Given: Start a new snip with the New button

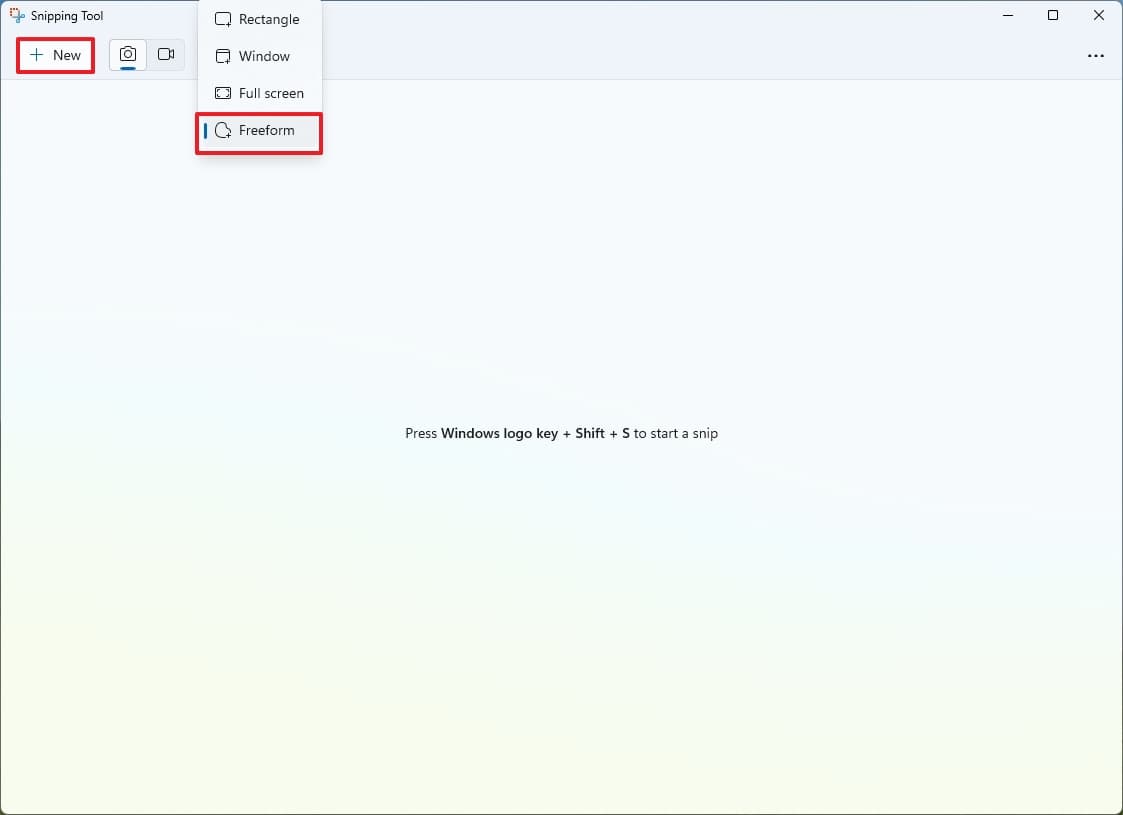Looking at the screenshot, I should pos(56,55).
